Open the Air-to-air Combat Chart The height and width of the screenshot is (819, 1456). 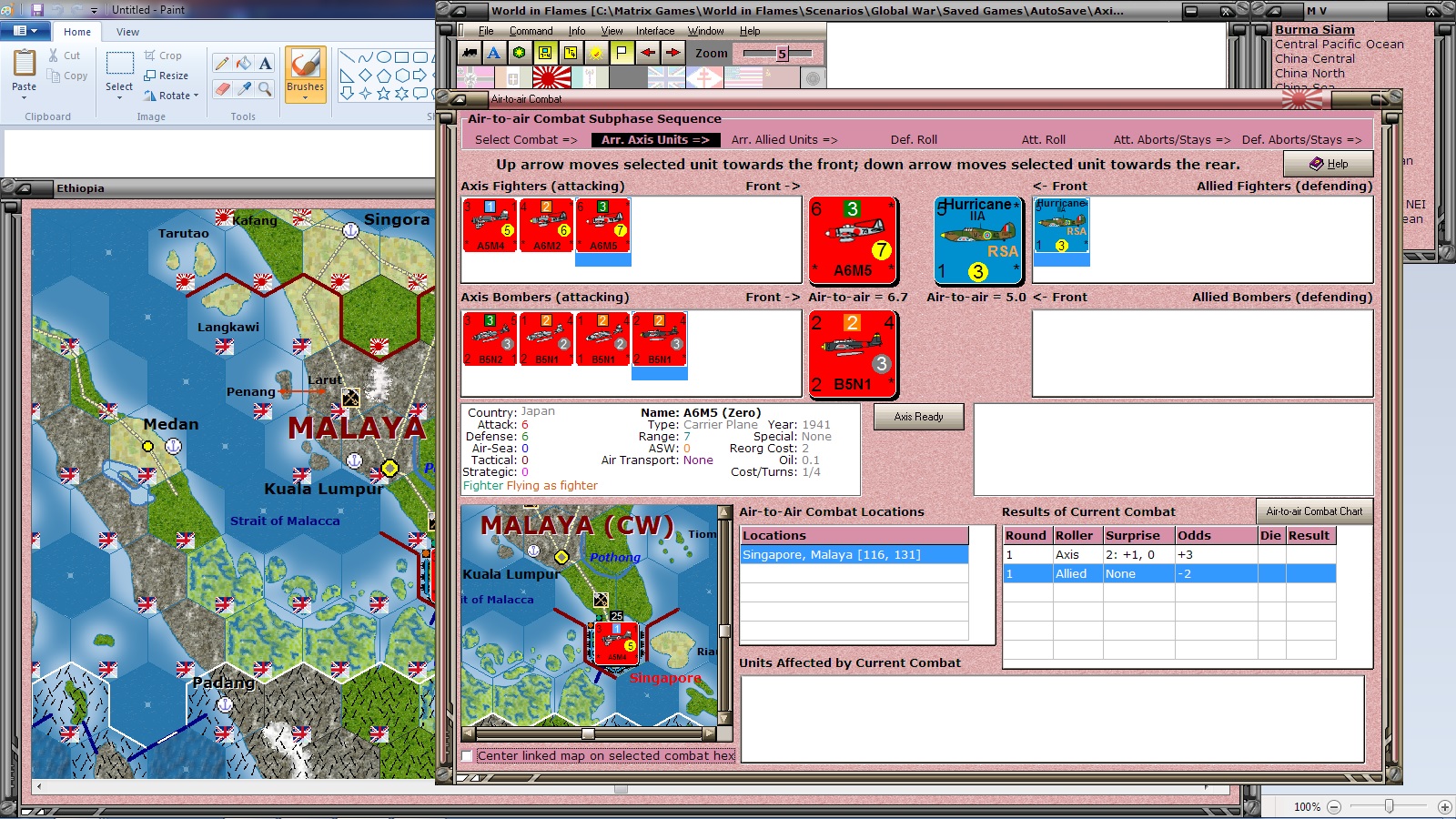[x=1314, y=511]
